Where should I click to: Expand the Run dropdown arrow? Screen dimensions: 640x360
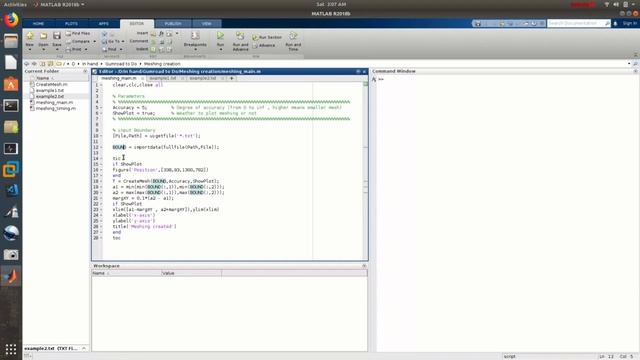(220, 49)
